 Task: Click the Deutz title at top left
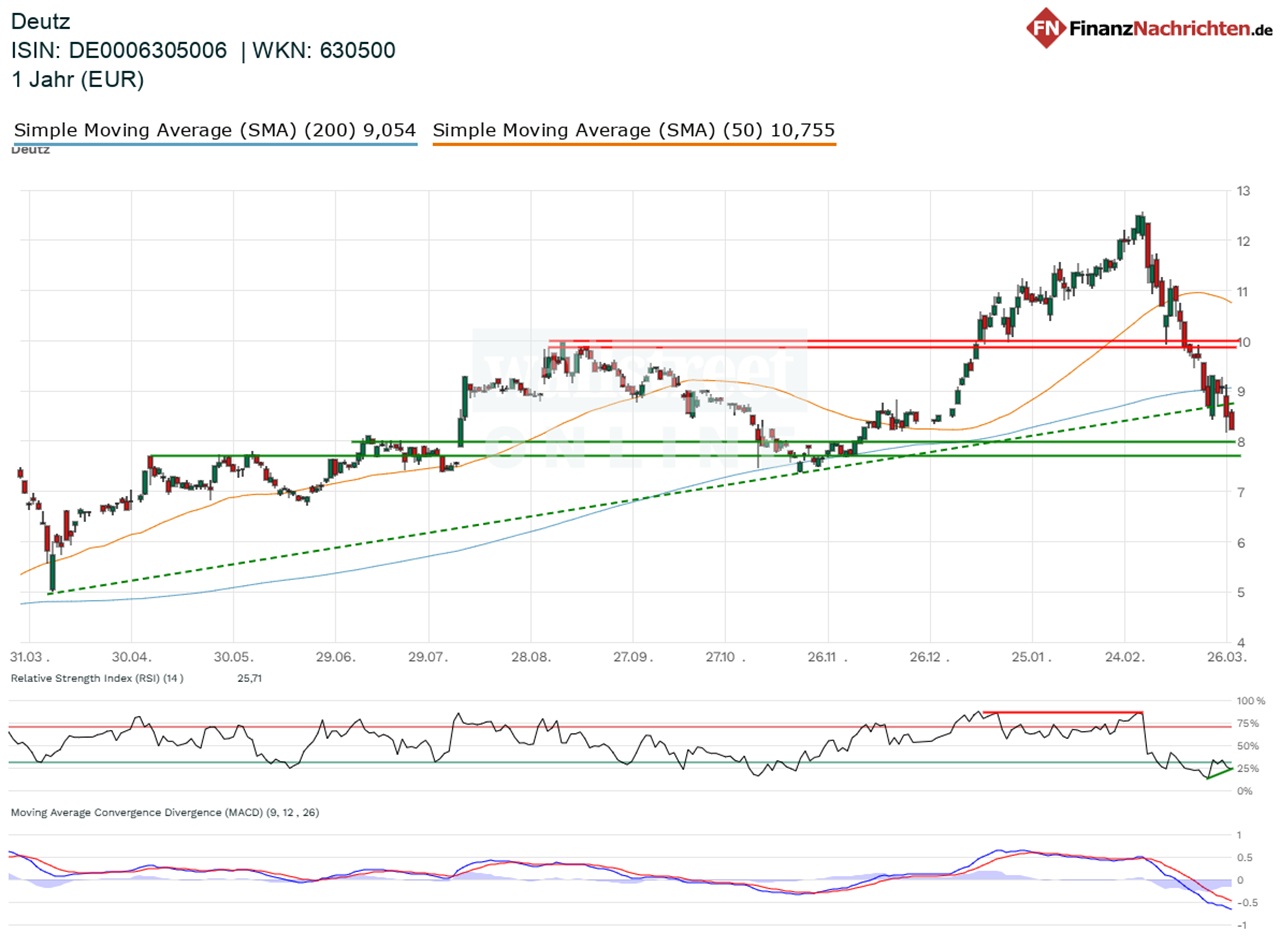click(41, 20)
